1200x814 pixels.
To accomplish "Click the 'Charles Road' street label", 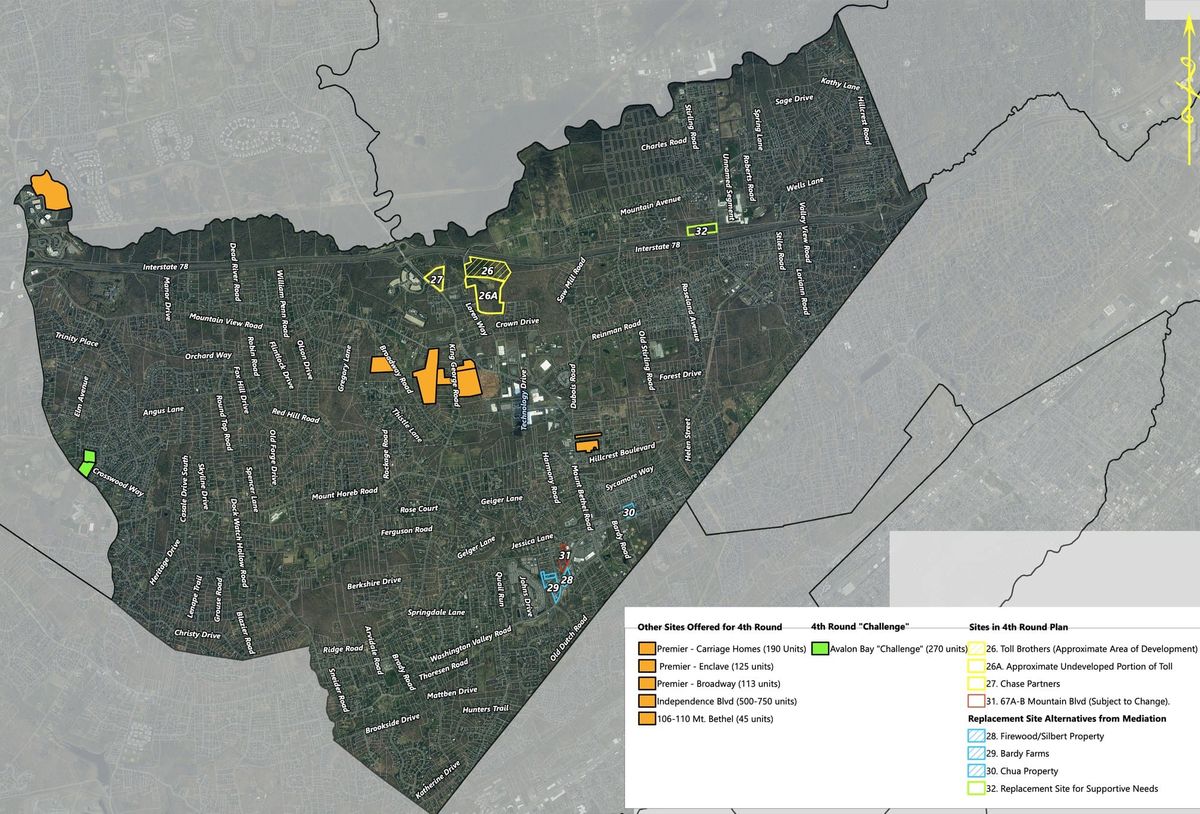I will (664, 145).
